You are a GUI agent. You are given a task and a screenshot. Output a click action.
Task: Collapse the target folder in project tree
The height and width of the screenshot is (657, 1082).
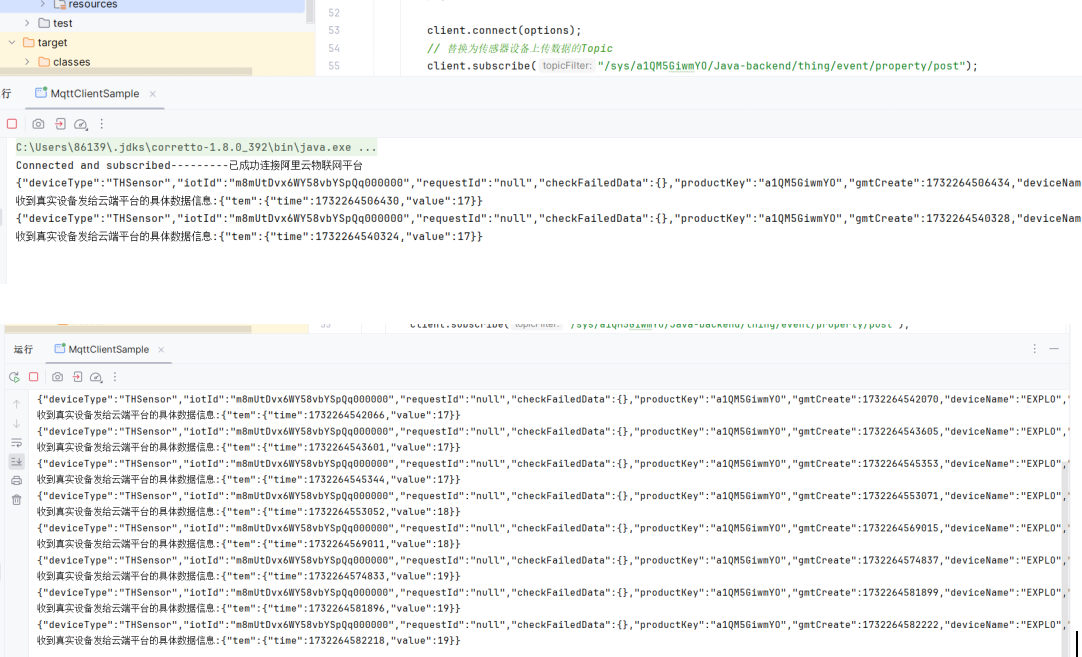(x=12, y=43)
